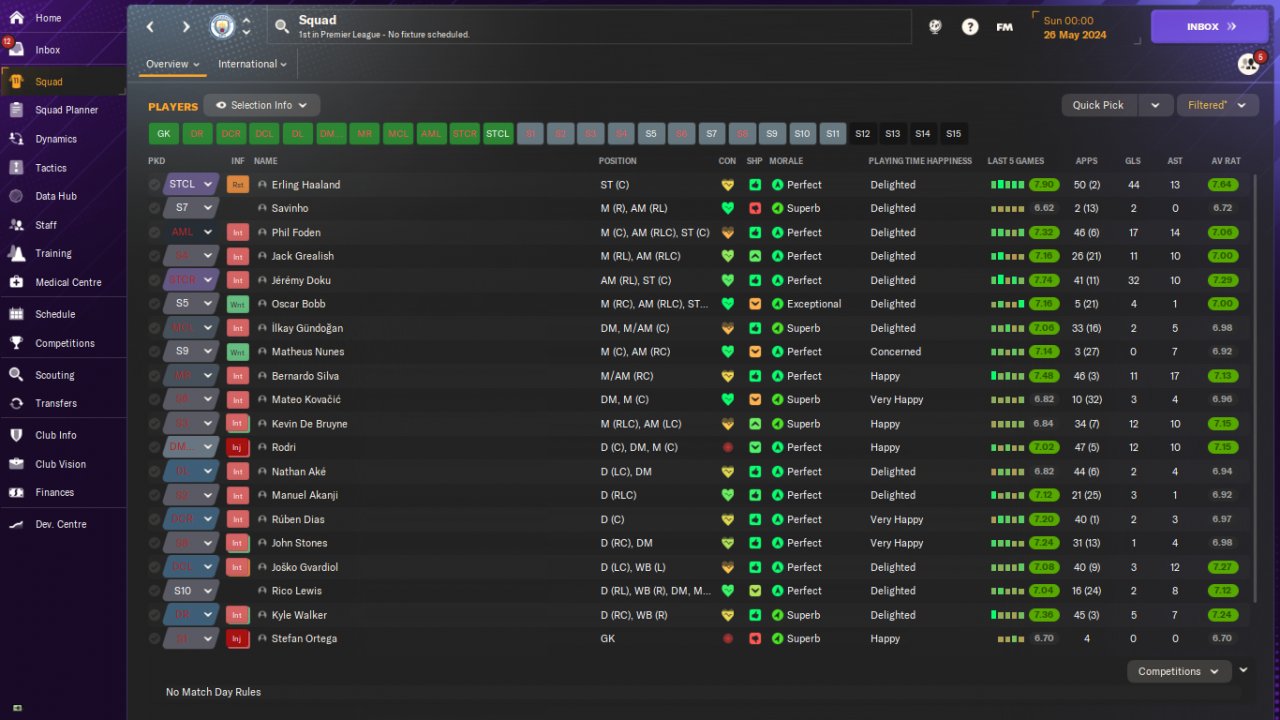This screenshot has height=720, width=1280.
Task: Select the STCL position chip
Action: point(497,134)
